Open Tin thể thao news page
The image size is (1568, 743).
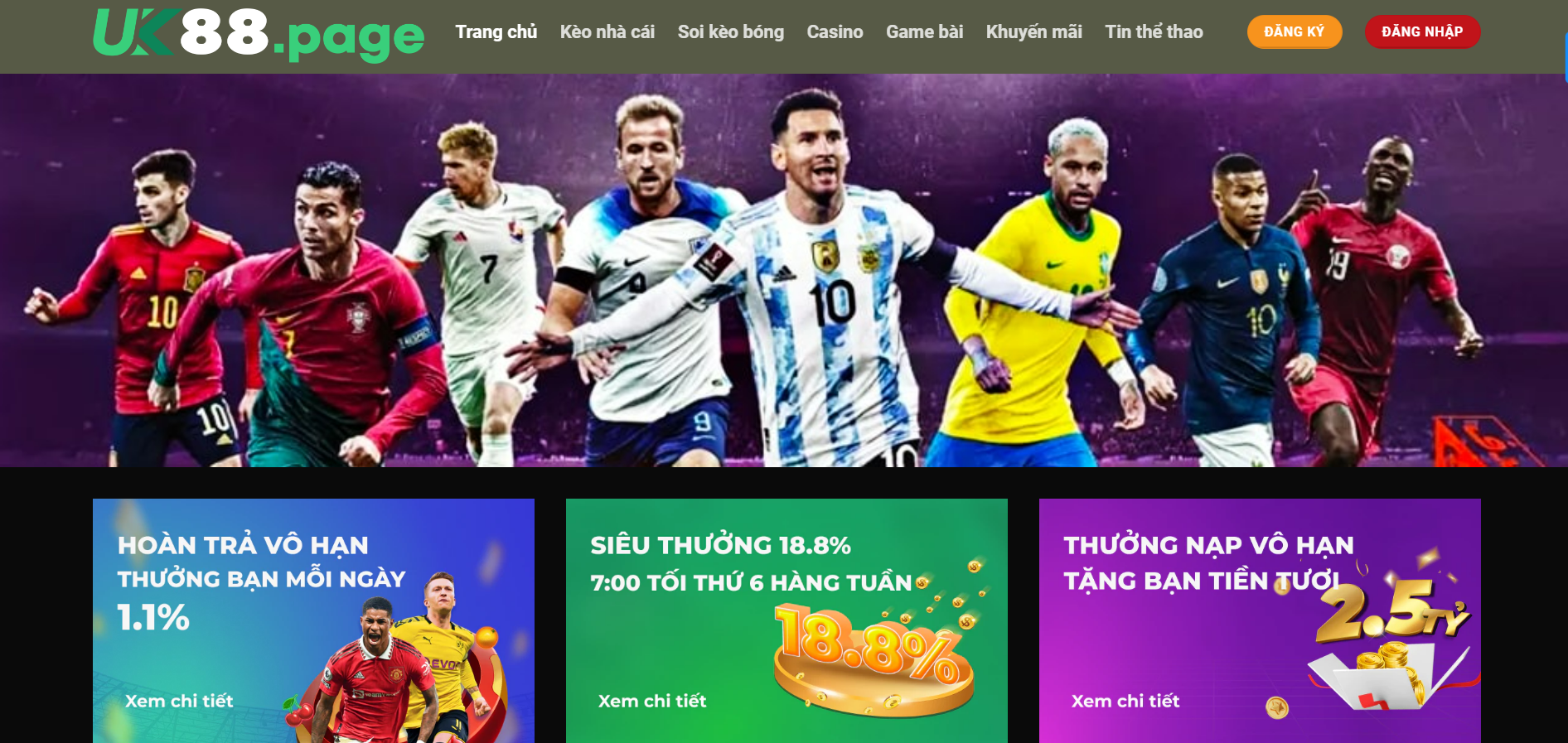(x=1154, y=32)
